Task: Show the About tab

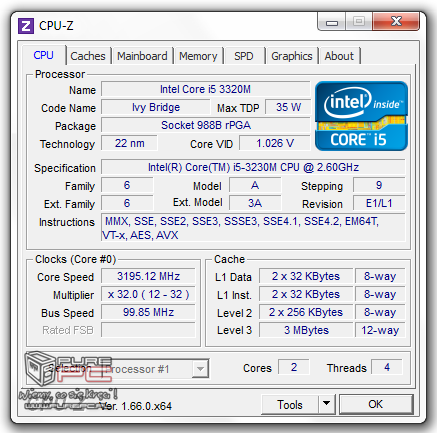Action: (339, 56)
